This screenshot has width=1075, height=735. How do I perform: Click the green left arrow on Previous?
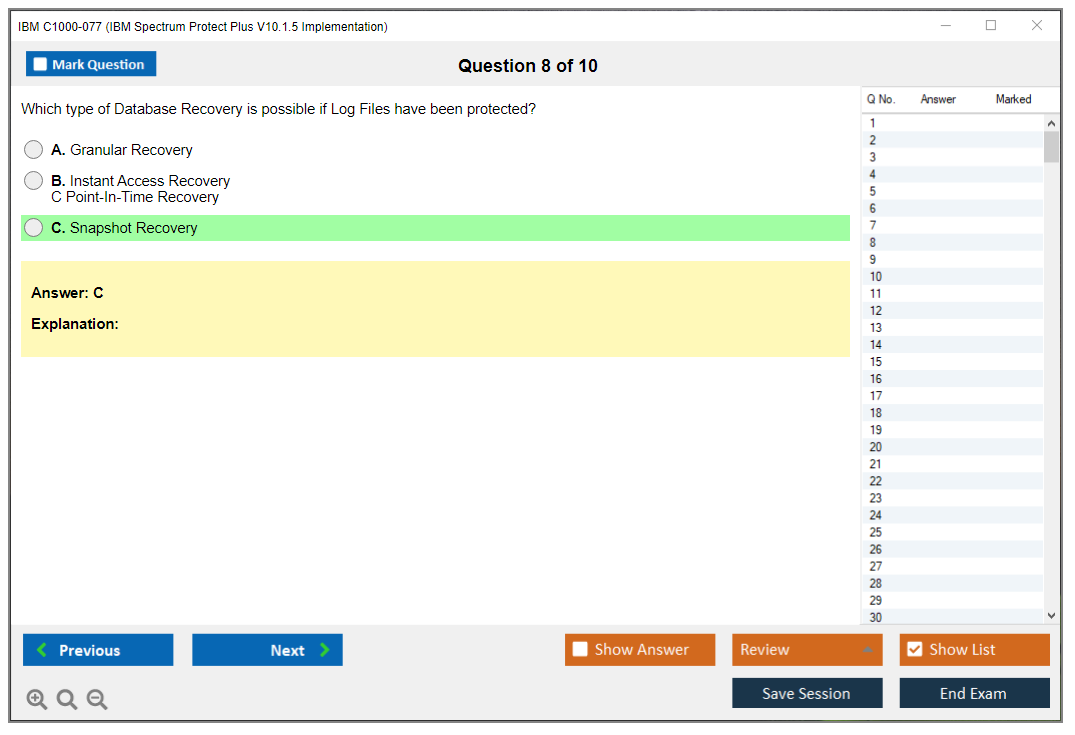click(x=42, y=650)
